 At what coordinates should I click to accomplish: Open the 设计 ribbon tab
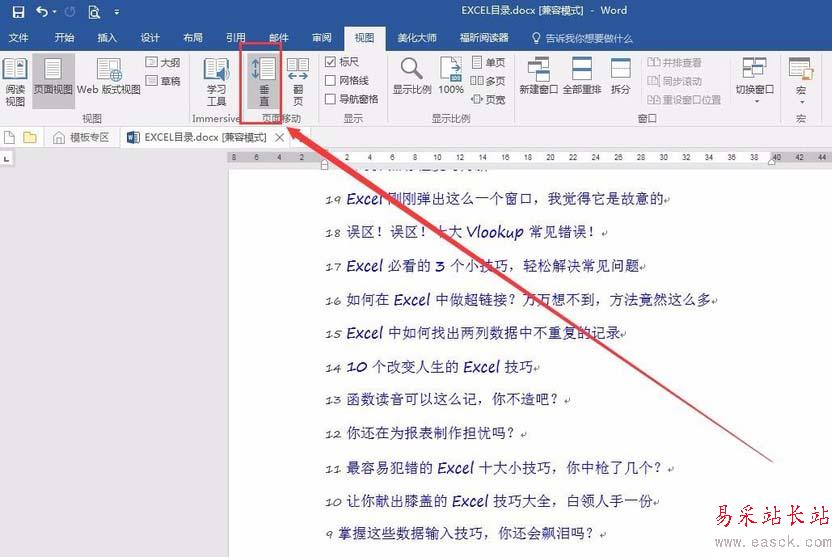pos(150,38)
